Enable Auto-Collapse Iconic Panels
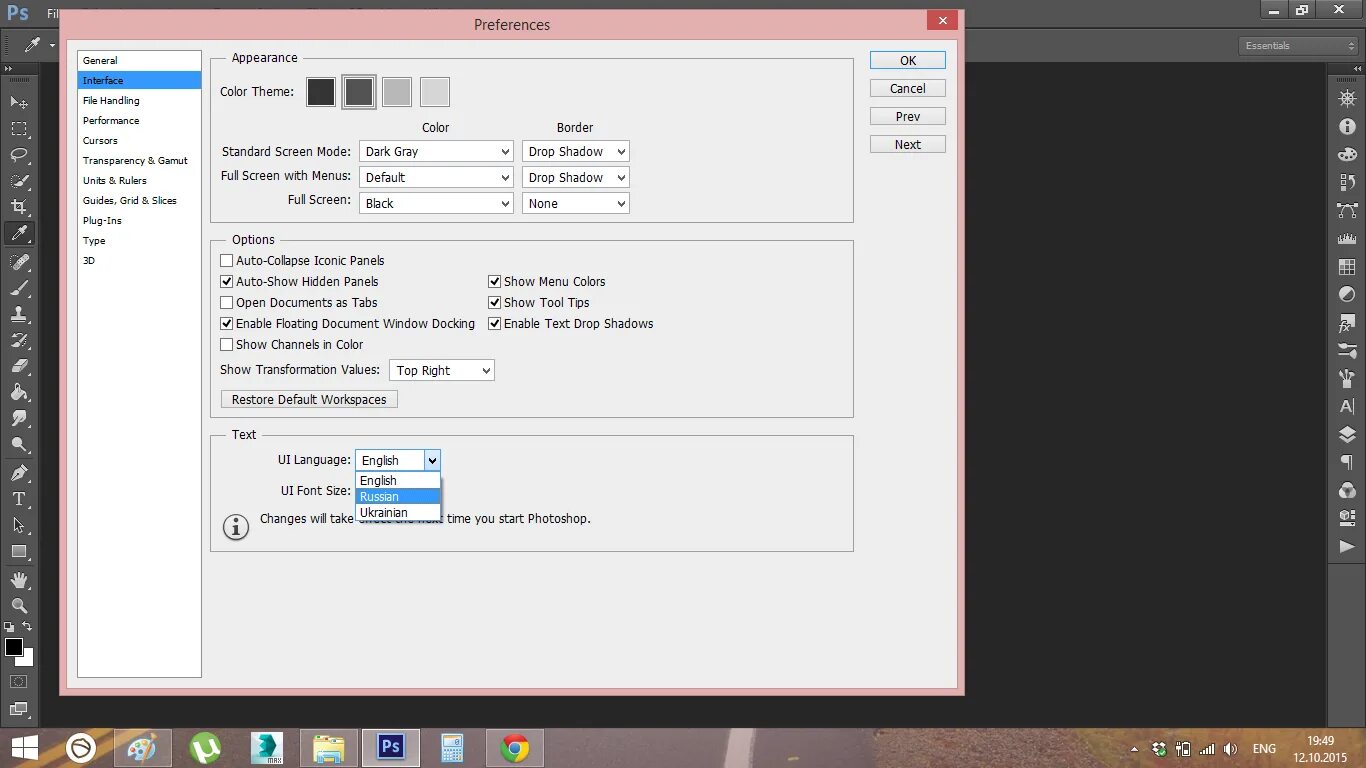Screen dimensions: 1366x768 226,260
